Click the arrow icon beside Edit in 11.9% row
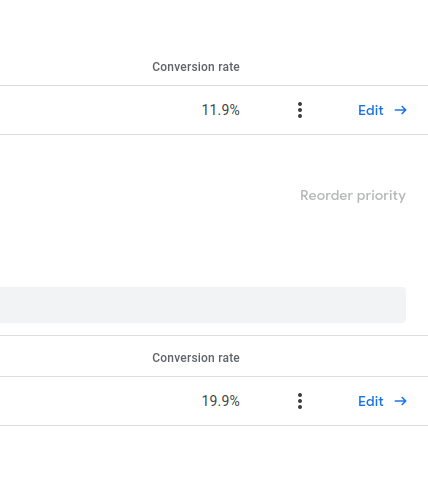Screen dimensions: 428x495 click(x=400, y=110)
